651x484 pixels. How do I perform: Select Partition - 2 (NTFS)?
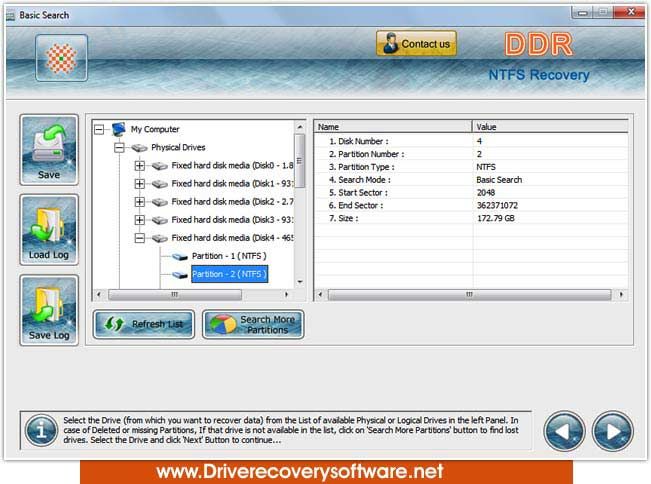click(229, 274)
